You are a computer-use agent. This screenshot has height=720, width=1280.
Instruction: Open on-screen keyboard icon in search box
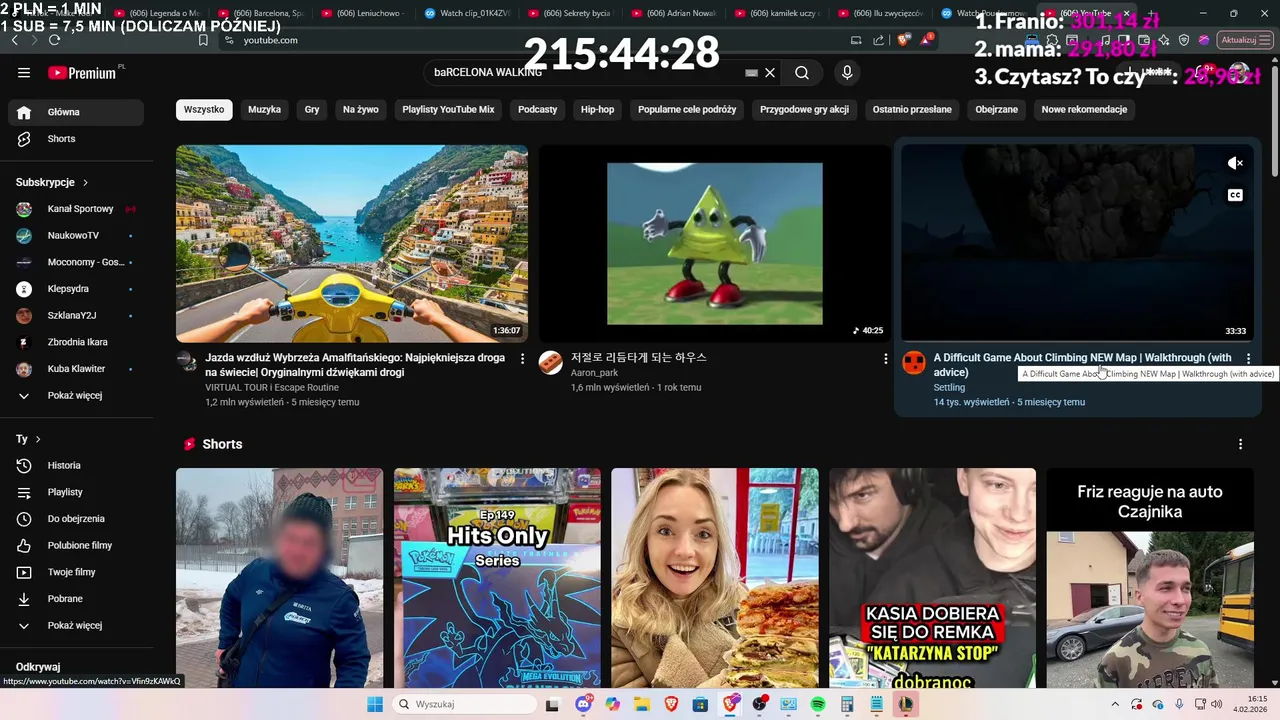(x=752, y=73)
